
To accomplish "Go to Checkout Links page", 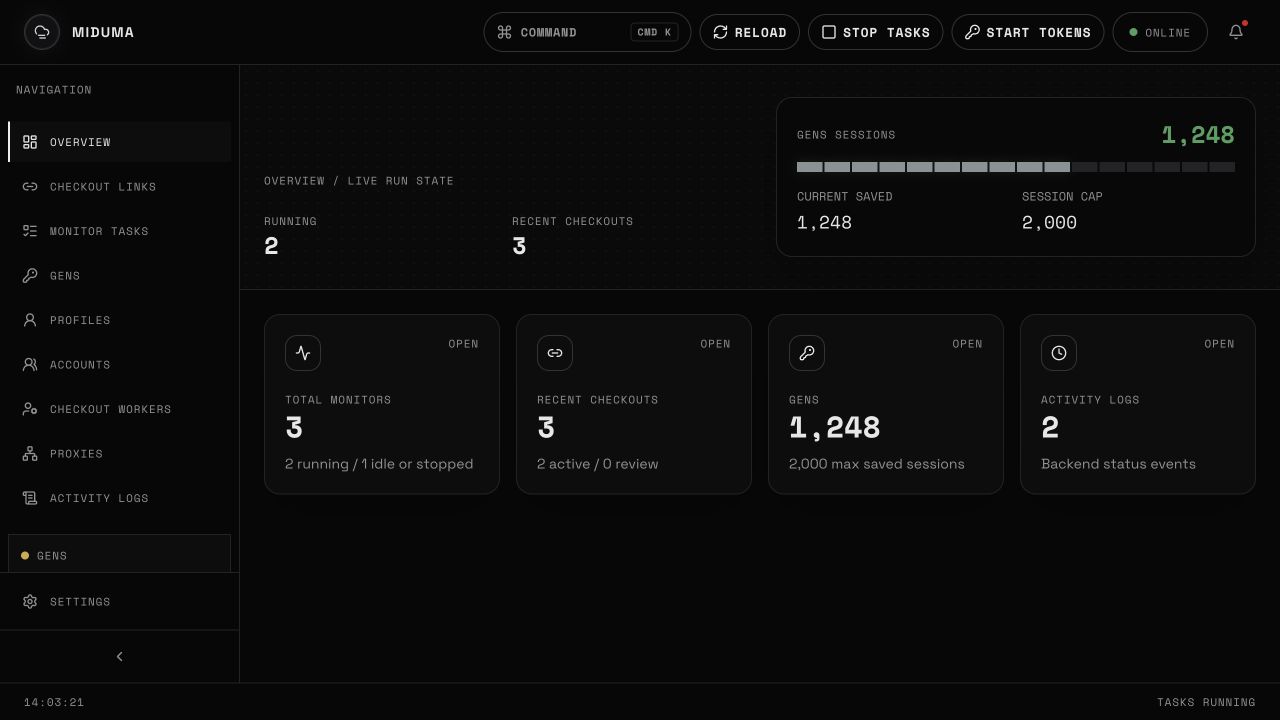I will (120, 187).
